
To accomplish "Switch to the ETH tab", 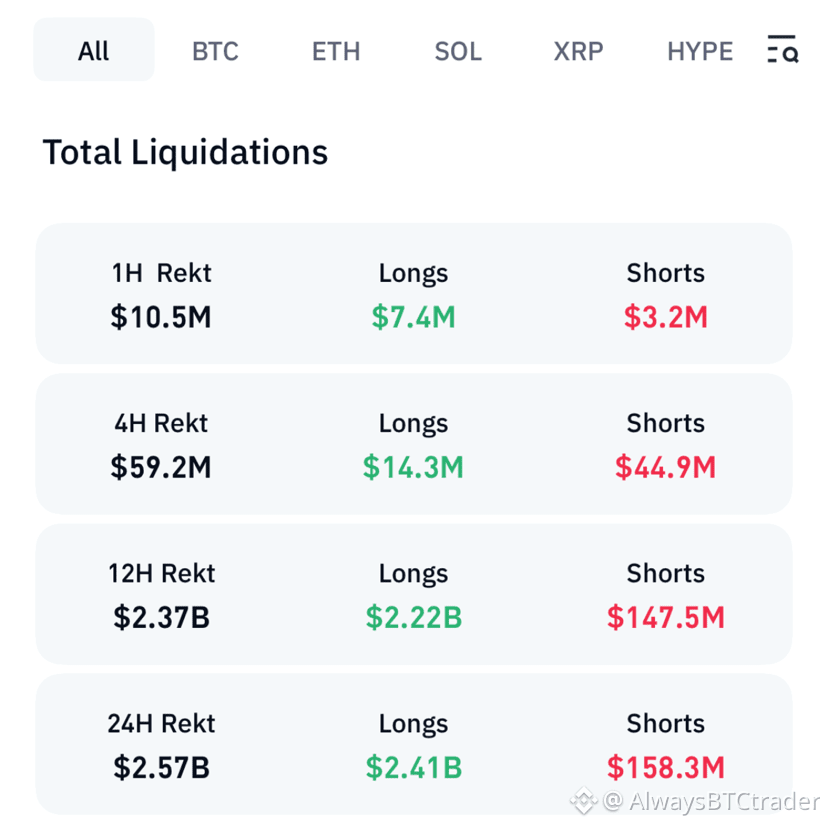I will pos(336,51).
